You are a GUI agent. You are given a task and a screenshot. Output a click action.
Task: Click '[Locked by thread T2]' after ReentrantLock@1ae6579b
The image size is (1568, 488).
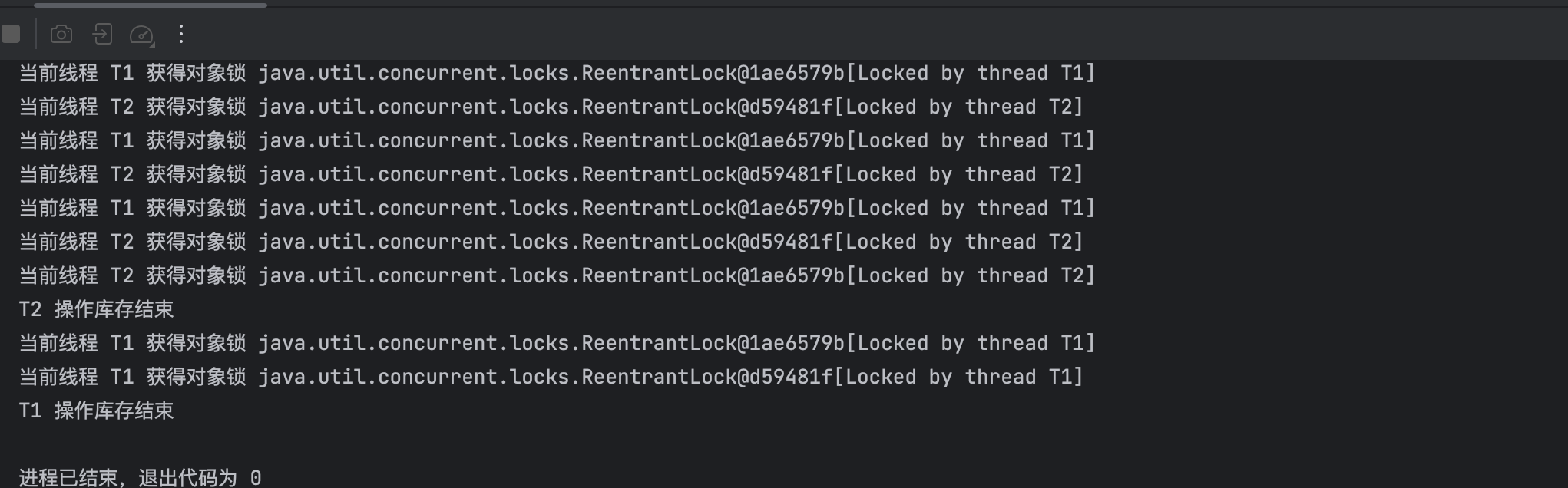[x=970, y=275]
